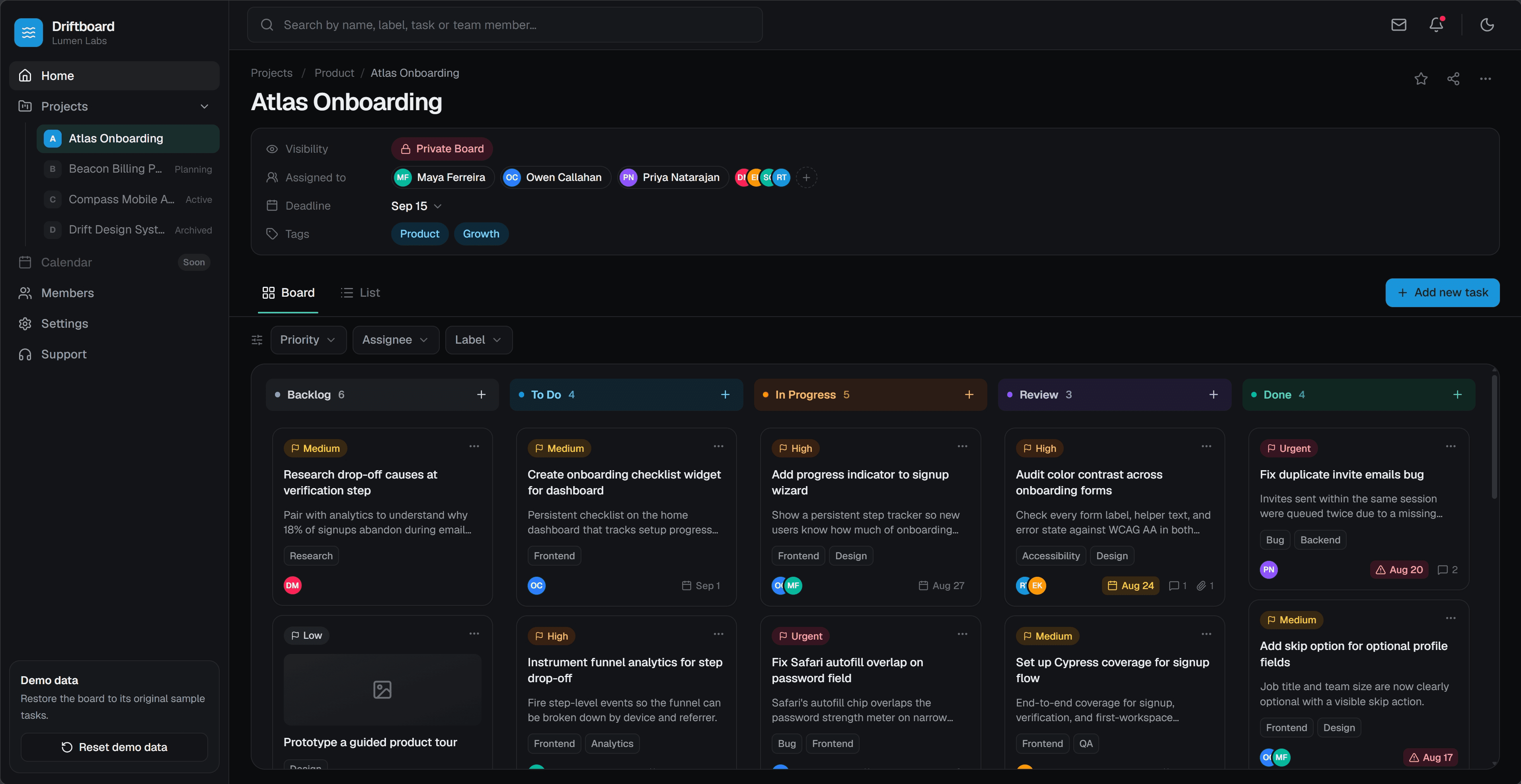Open Support in sidebar
1521x784 pixels.
pyautogui.click(x=114, y=354)
